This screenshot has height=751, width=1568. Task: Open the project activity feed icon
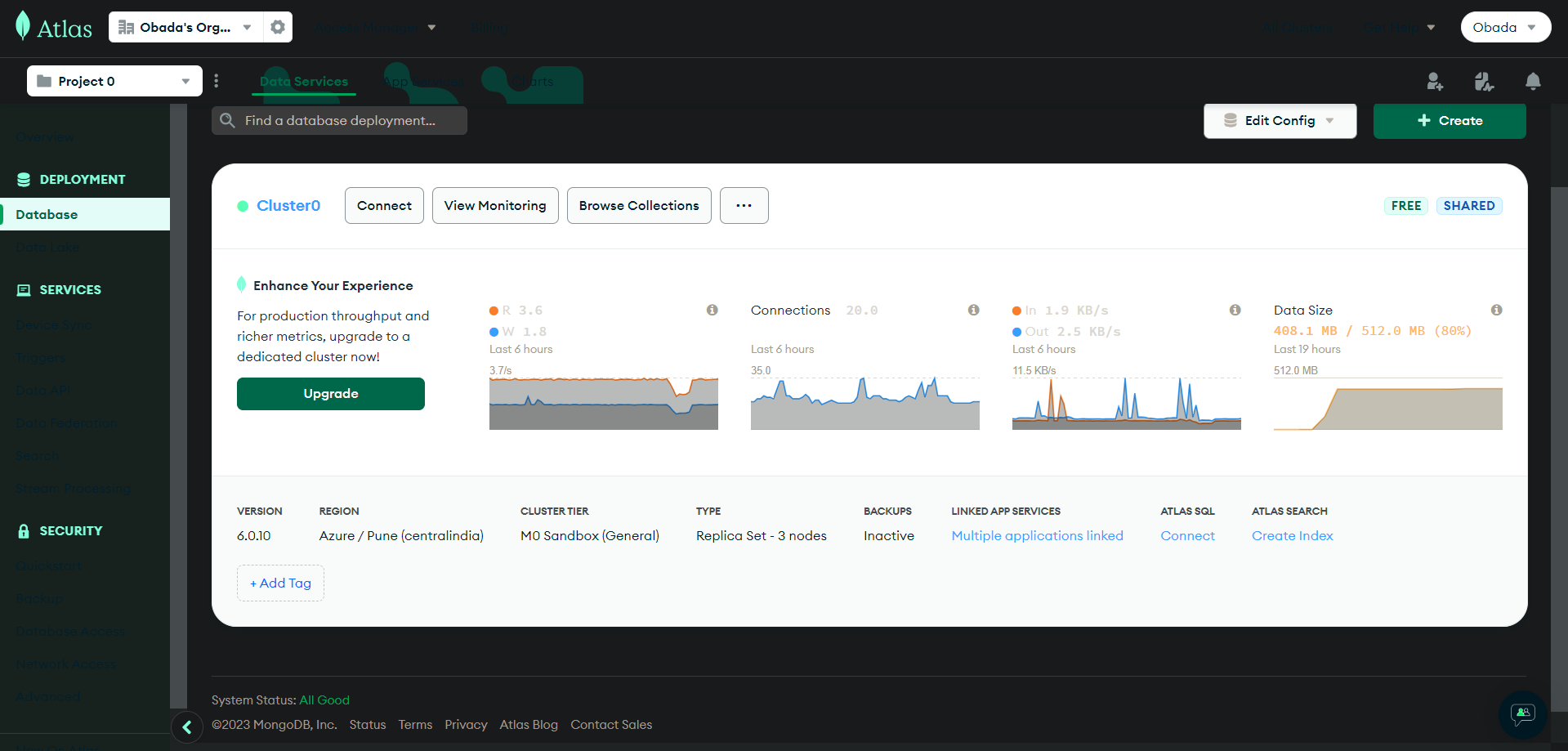point(1484,81)
